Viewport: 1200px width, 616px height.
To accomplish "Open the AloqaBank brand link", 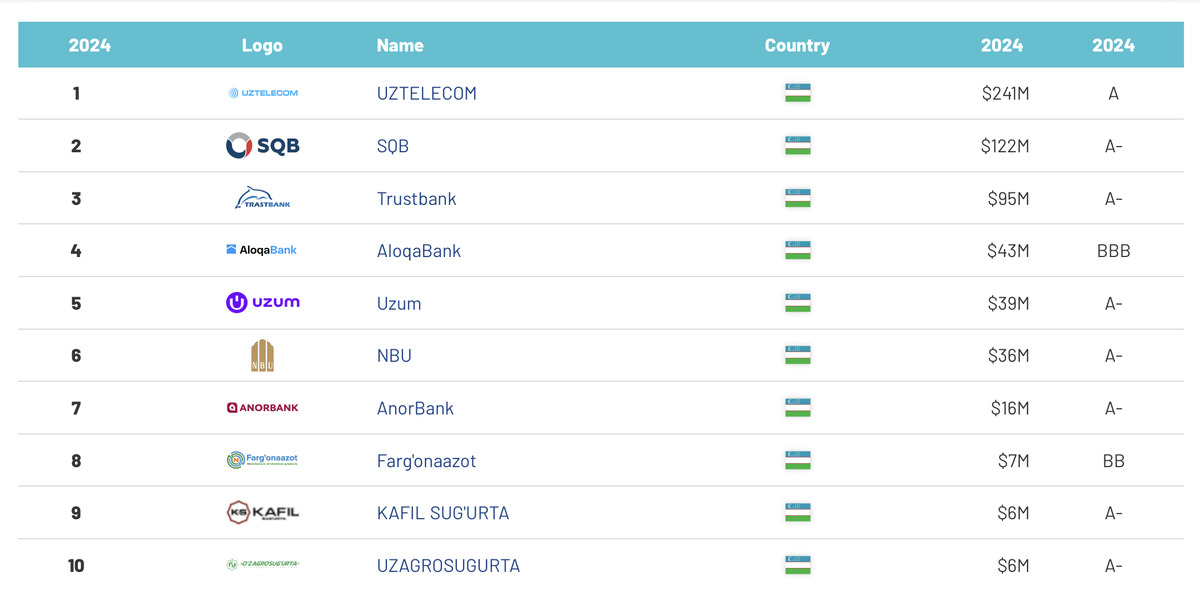I will coord(418,251).
